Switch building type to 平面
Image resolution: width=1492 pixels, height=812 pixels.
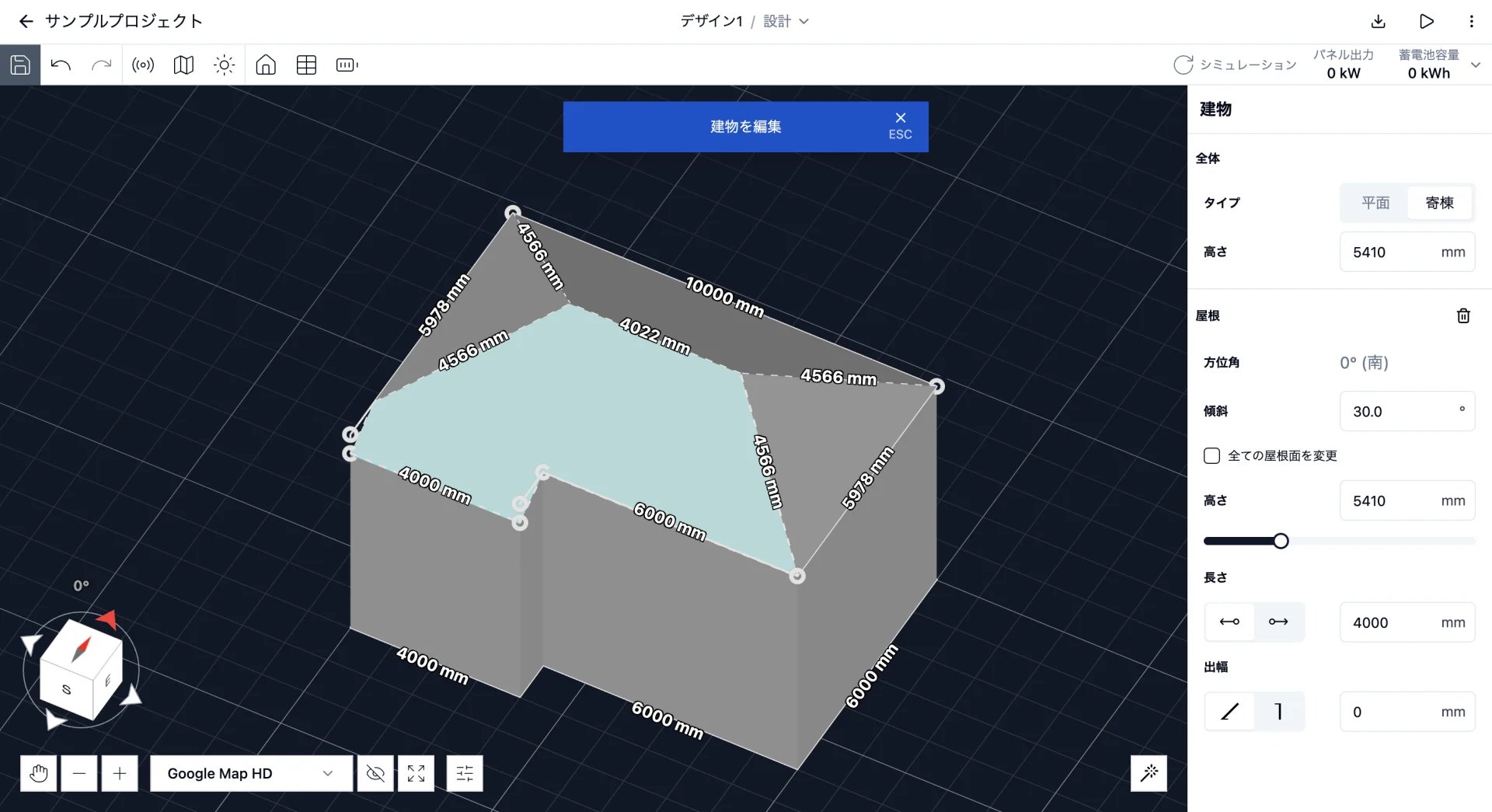[1375, 203]
